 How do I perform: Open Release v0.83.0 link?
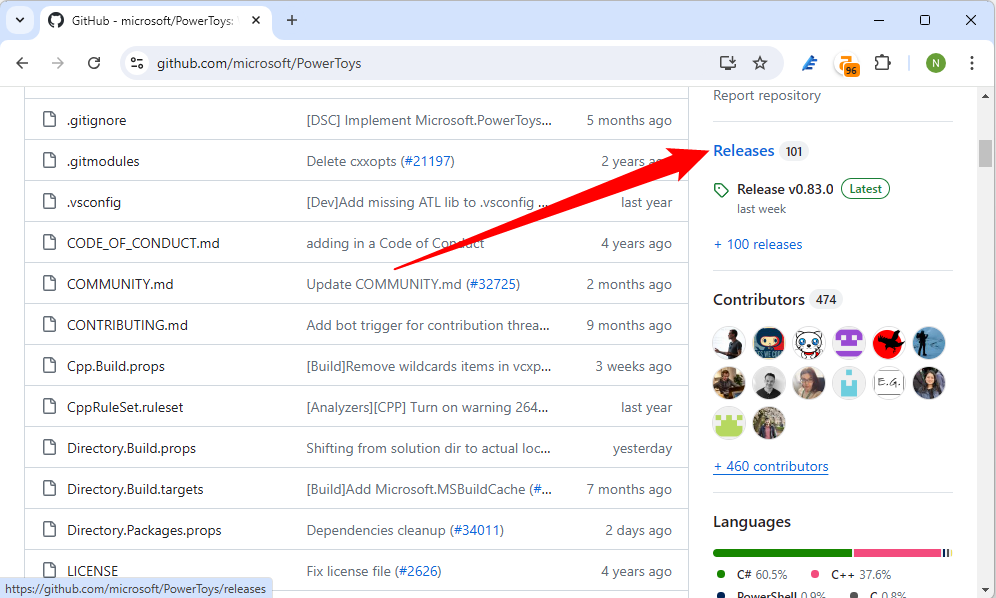785,189
